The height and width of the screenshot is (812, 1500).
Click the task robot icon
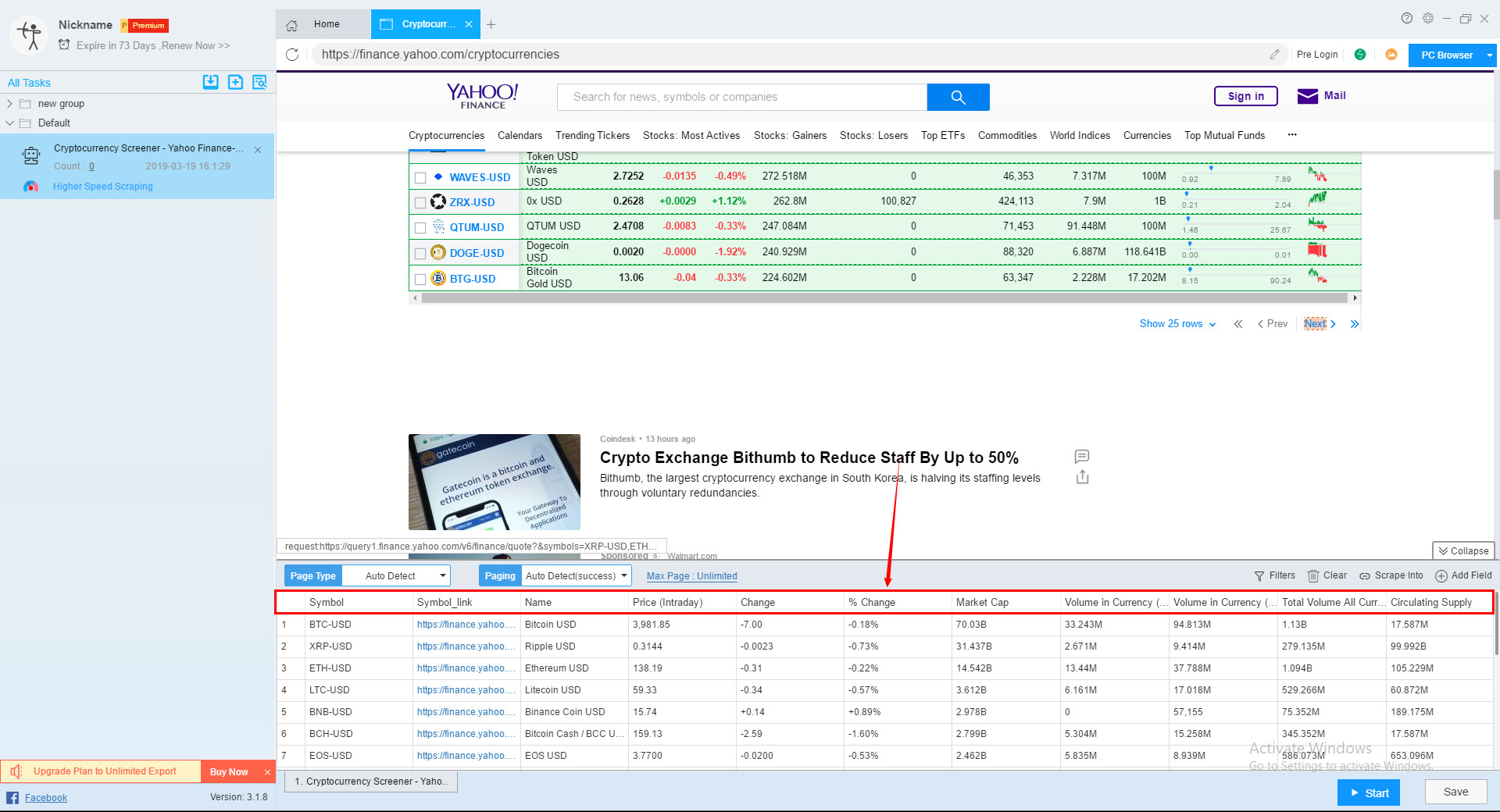tap(31, 155)
